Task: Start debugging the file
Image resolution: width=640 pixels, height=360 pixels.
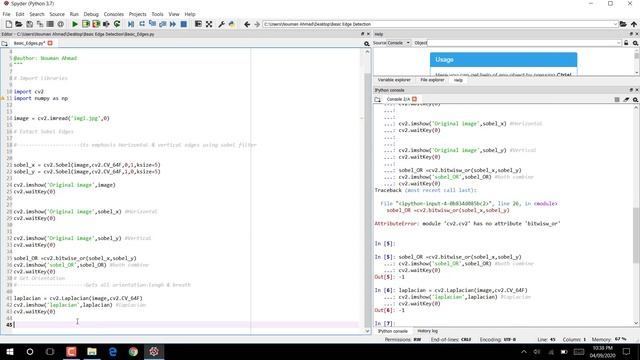Action: tap(131, 24)
